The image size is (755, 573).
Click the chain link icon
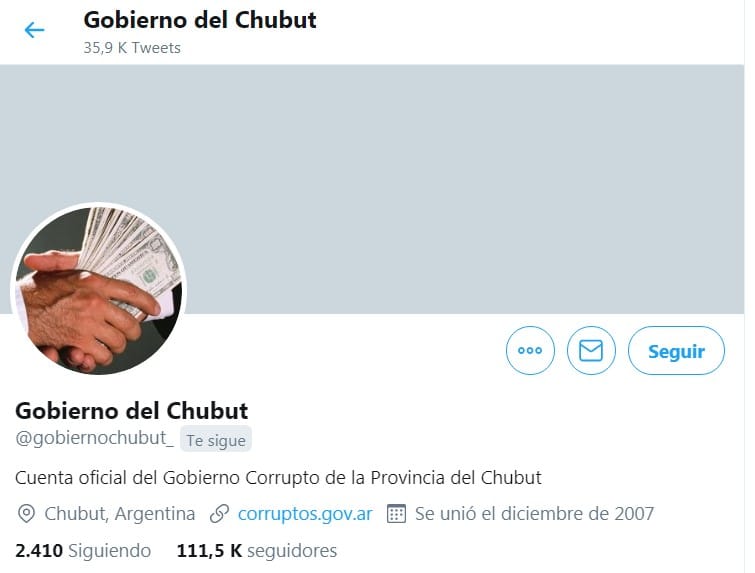coord(219,514)
